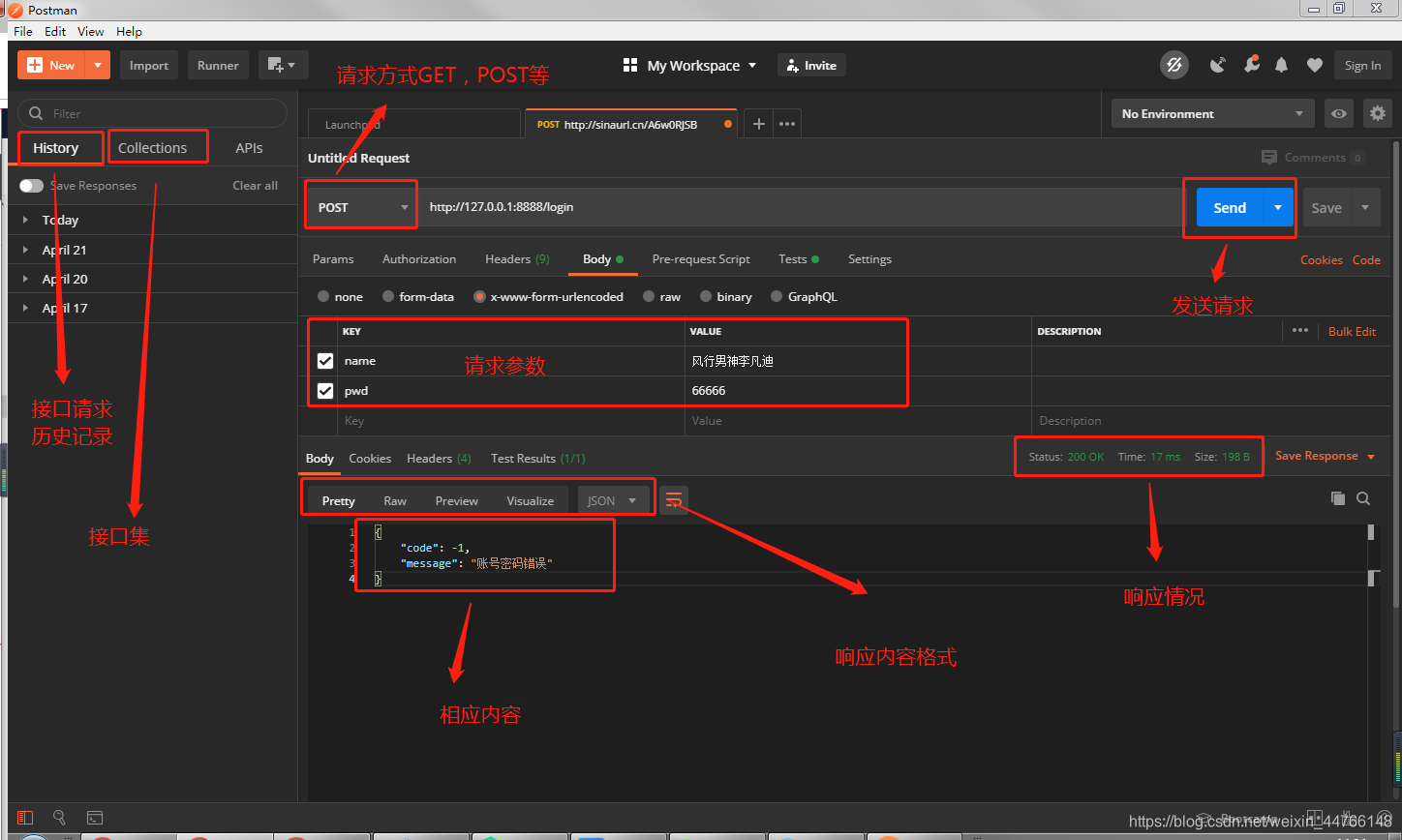Switch to the APIs sidebar tab
1402x840 pixels.
tap(249, 148)
